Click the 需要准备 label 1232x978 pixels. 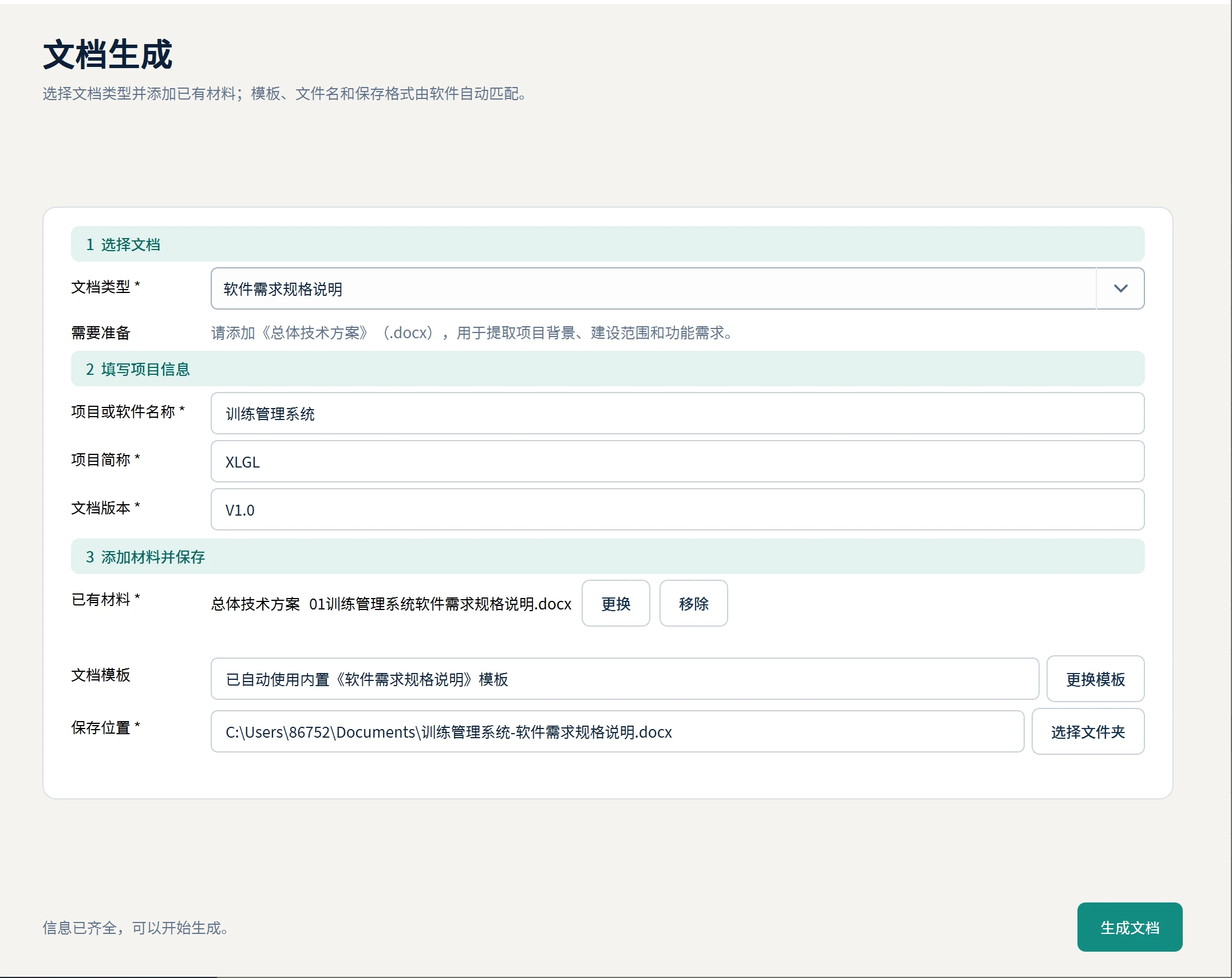point(101,332)
